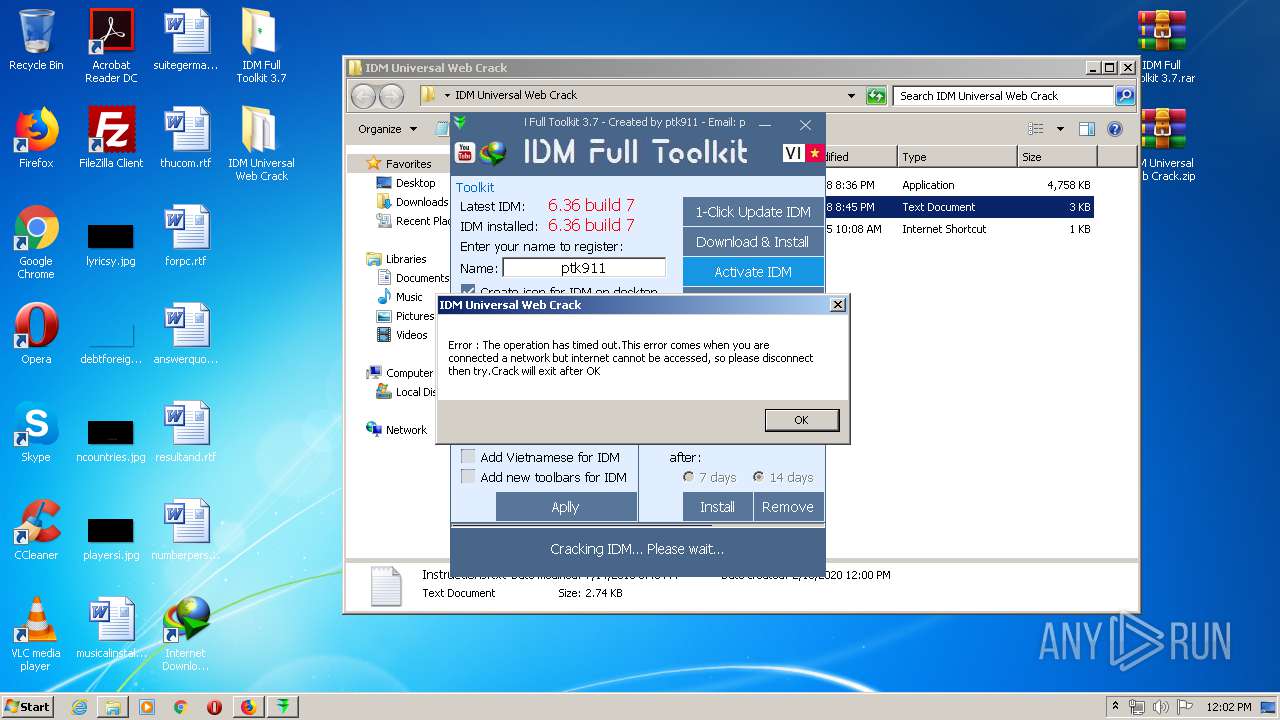The height and width of the screenshot is (720, 1280).
Task: Toggle the preview pane icon
Action: [1087, 129]
